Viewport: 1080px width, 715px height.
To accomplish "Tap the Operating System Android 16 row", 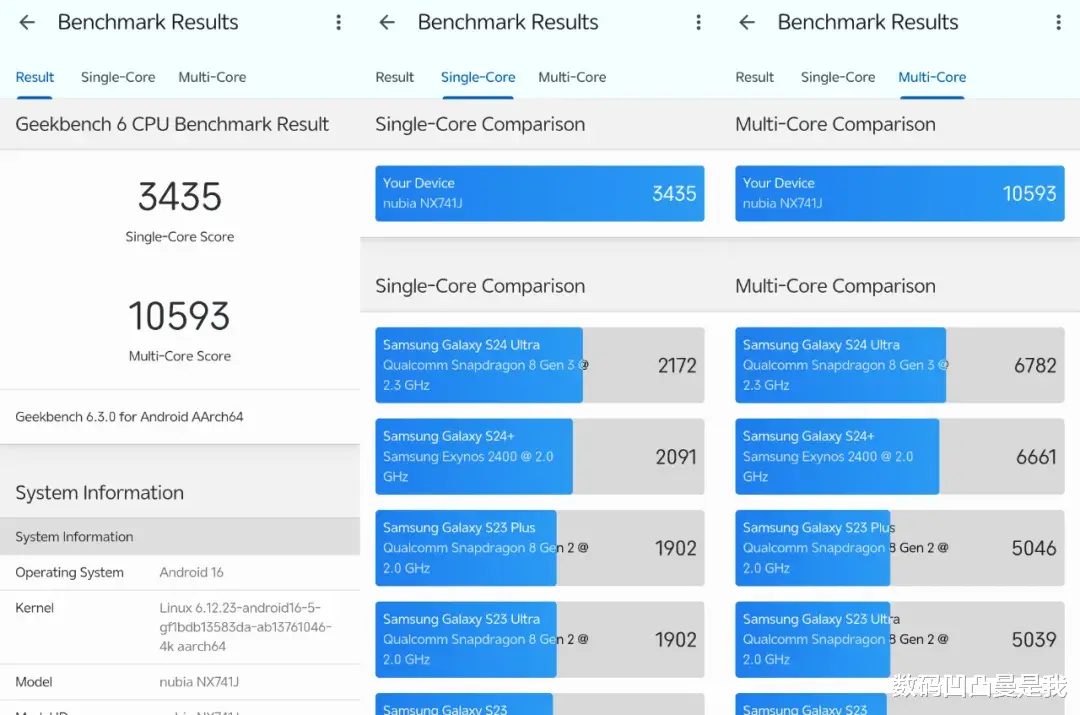I will [x=180, y=573].
